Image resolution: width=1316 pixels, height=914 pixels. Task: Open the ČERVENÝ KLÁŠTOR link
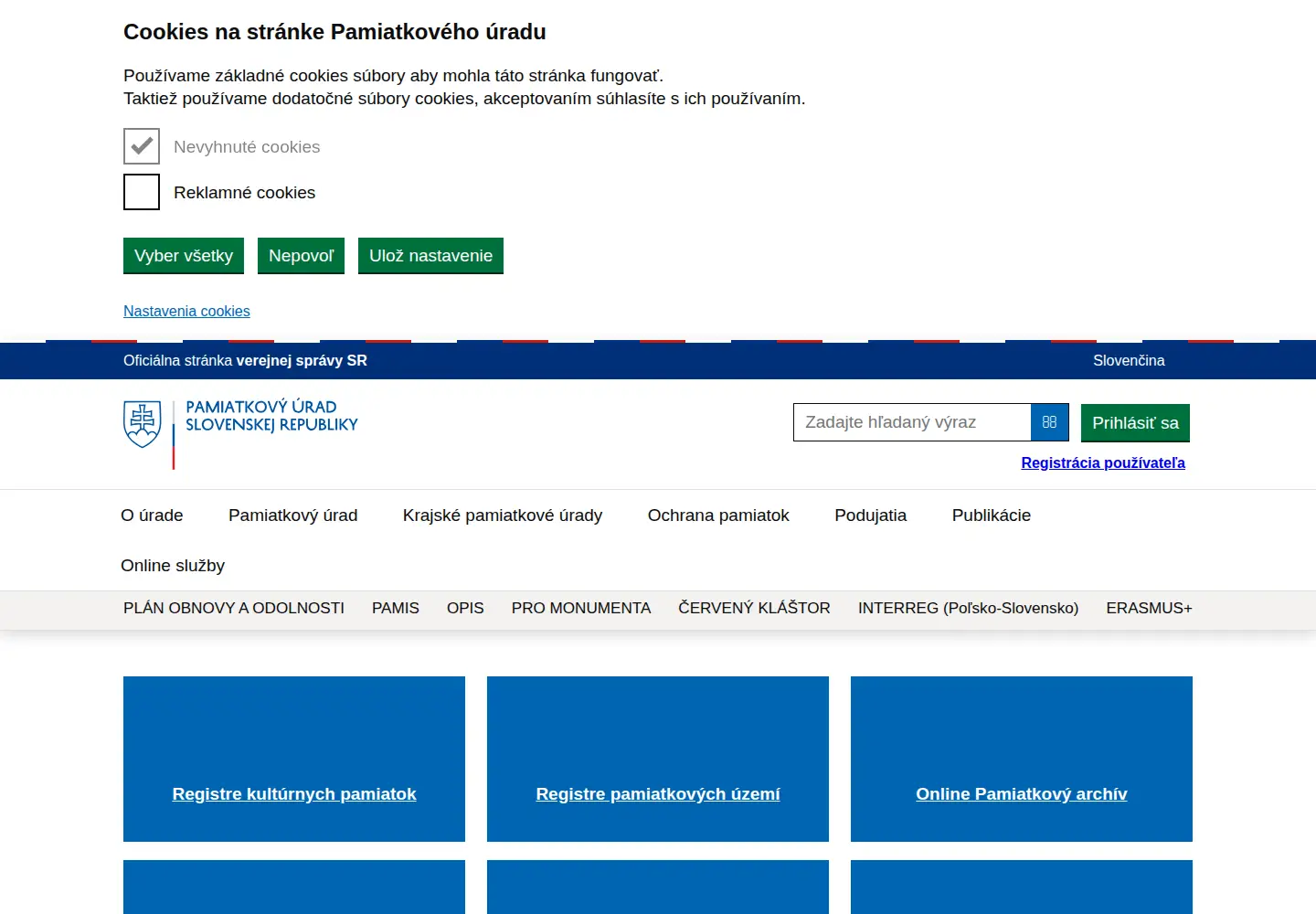point(754,608)
